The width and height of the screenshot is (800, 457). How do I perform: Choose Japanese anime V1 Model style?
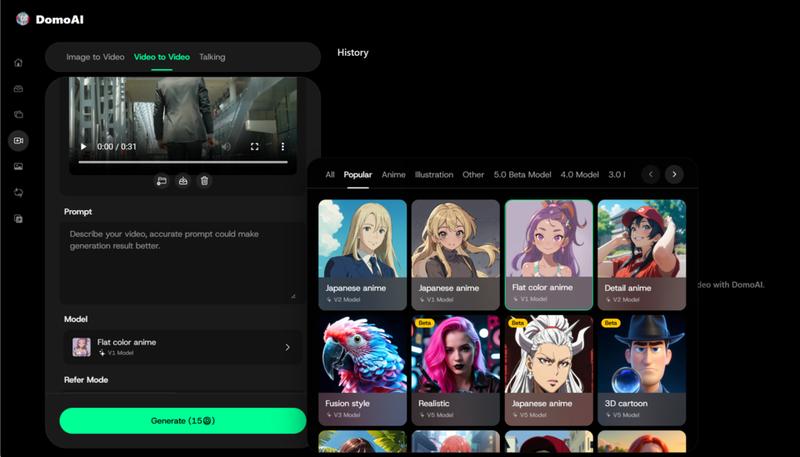[x=456, y=255]
